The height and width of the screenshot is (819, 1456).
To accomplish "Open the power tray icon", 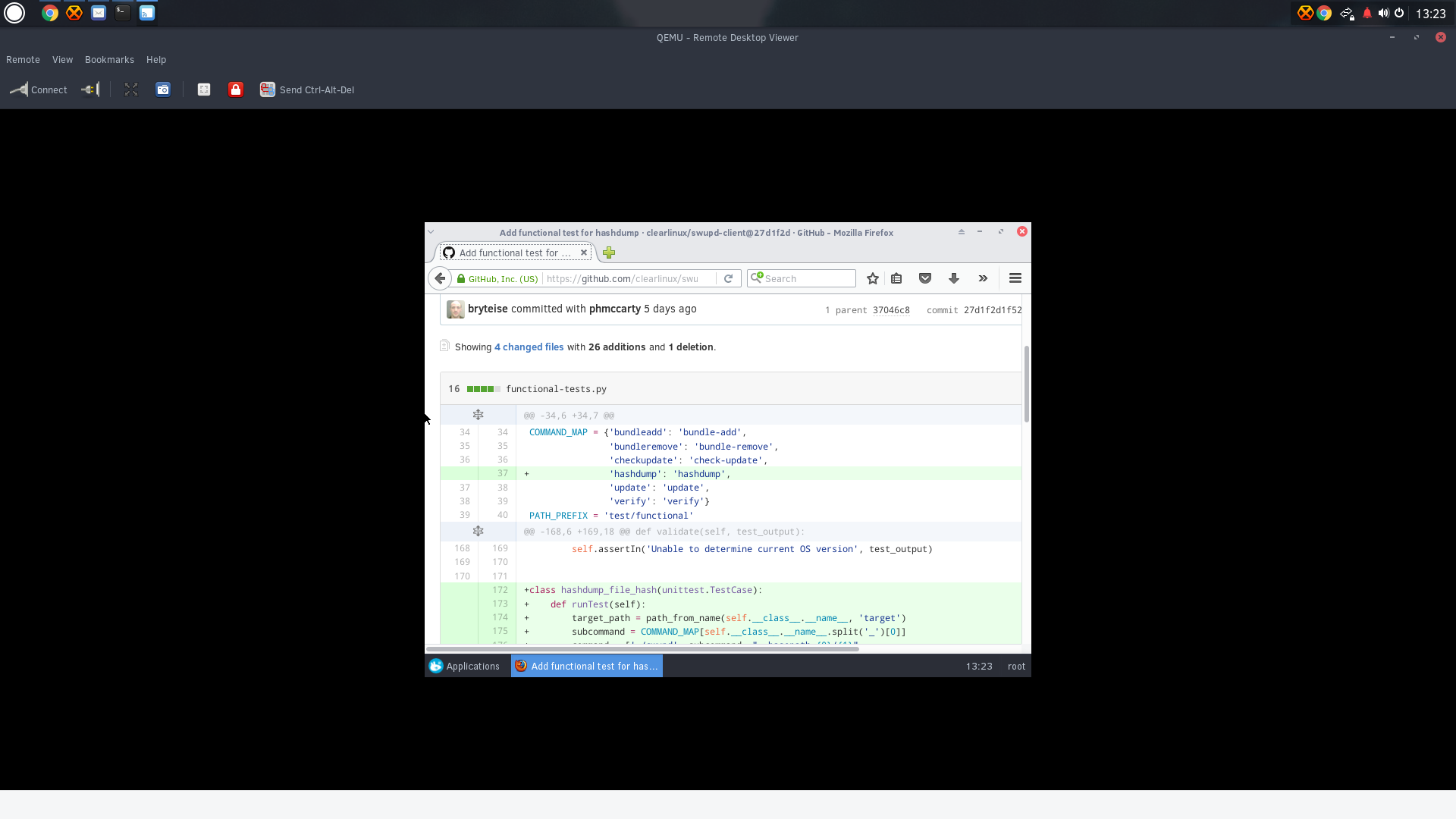I will tap(1399, 13).
